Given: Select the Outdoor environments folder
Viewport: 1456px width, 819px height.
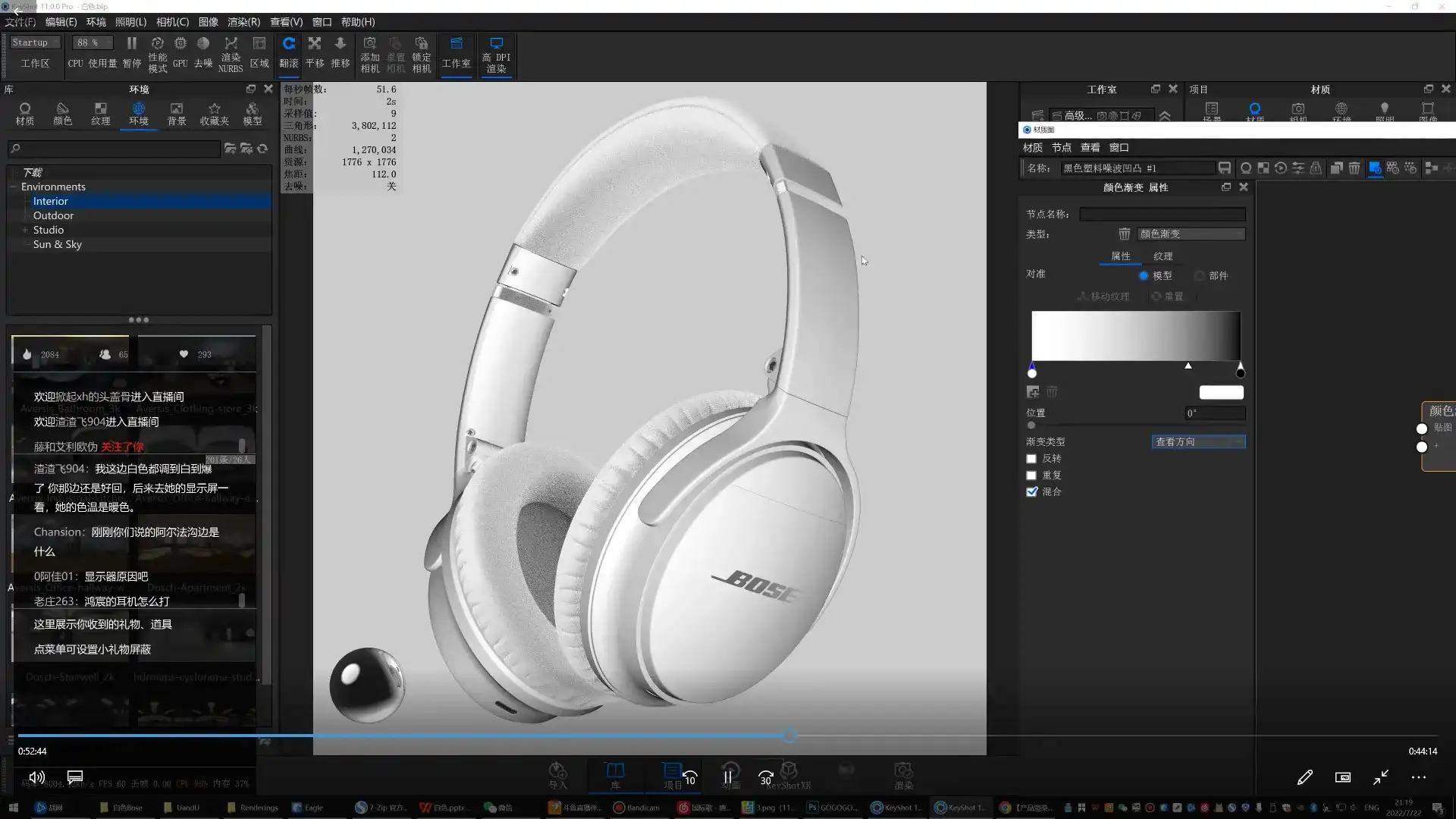Looking at the screenshot, I should (53, 215).
